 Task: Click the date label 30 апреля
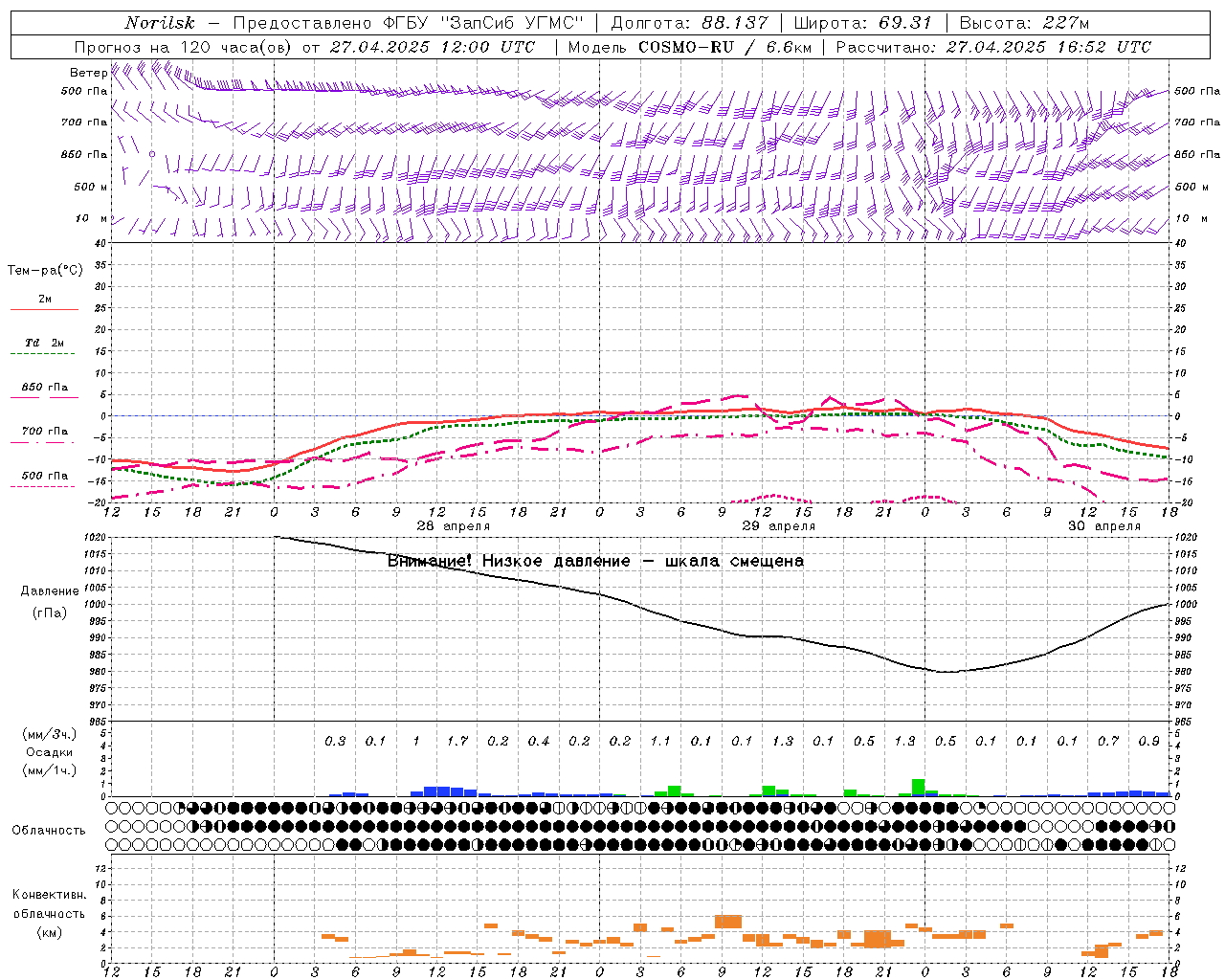coord(1104,526)
